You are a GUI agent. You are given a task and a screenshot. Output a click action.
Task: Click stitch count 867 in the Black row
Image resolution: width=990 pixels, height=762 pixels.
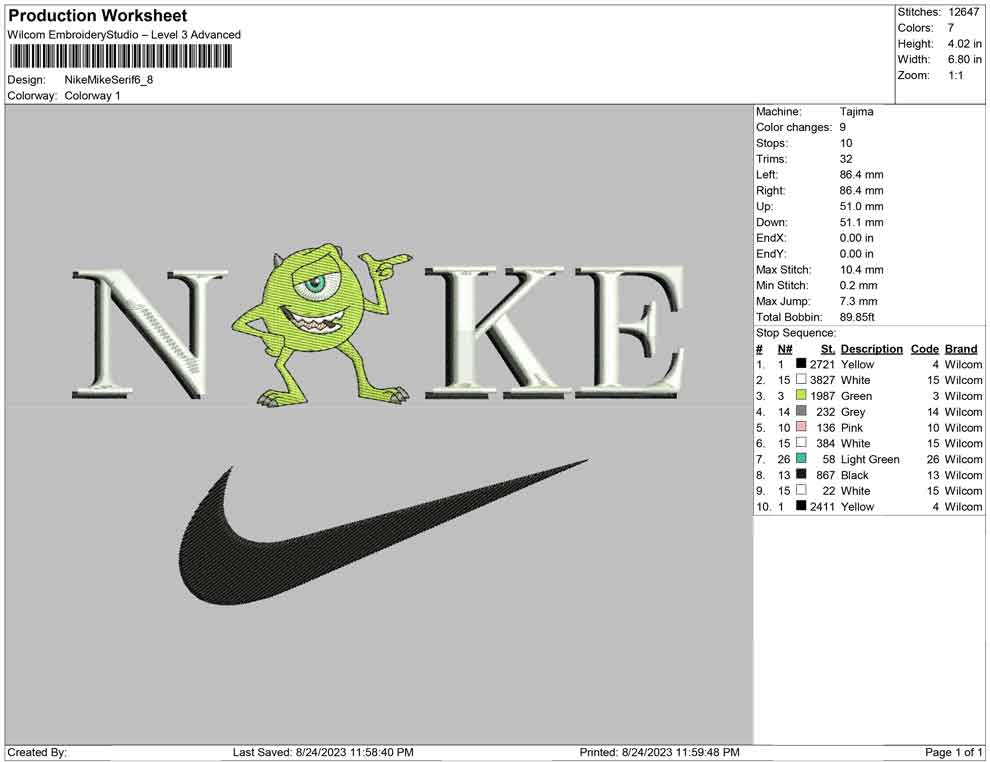tap(825, 475)
